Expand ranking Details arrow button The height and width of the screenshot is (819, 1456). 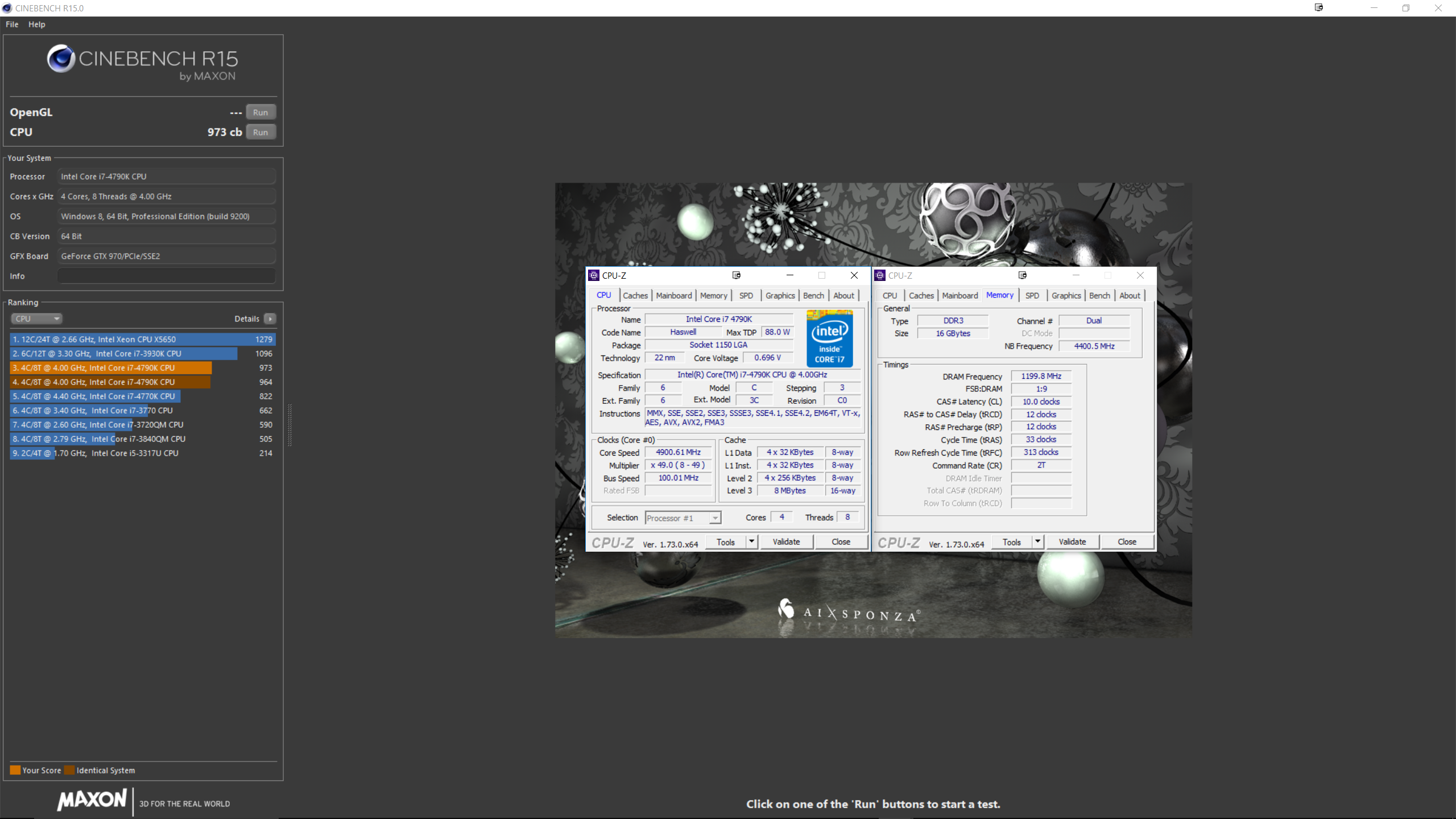point(270,318)
